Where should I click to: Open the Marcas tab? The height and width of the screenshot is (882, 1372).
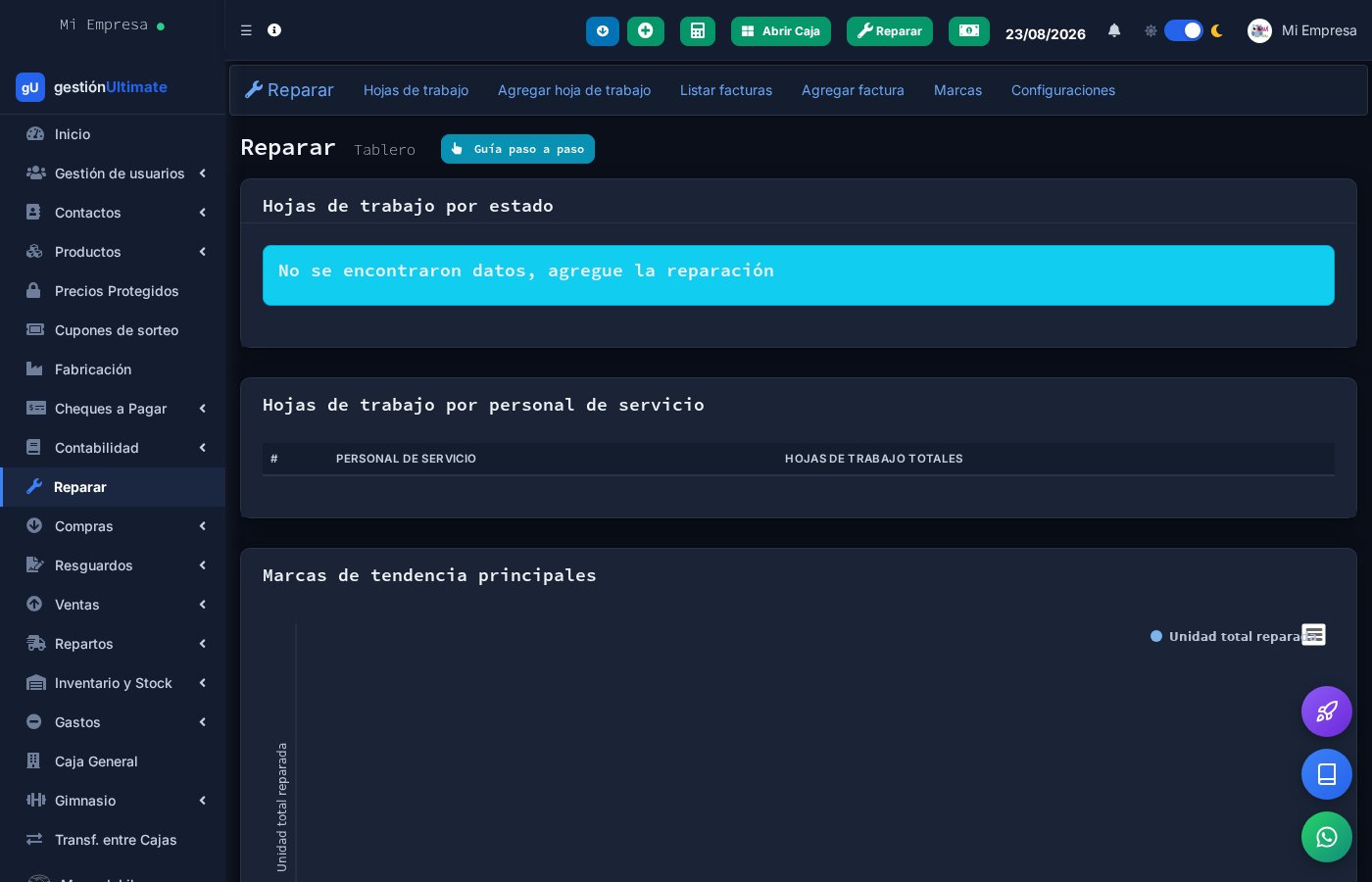(957, 90)
